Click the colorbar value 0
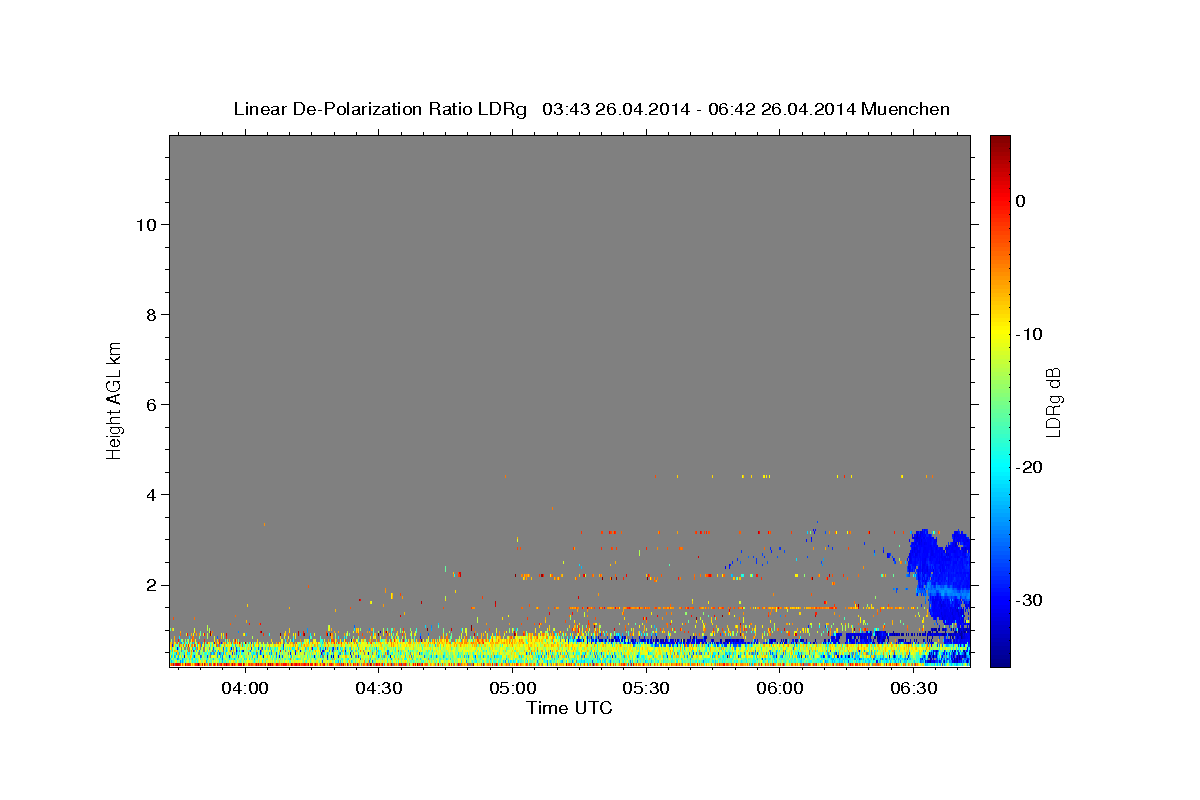The image size is (1200, 800). click(1021, 201)
